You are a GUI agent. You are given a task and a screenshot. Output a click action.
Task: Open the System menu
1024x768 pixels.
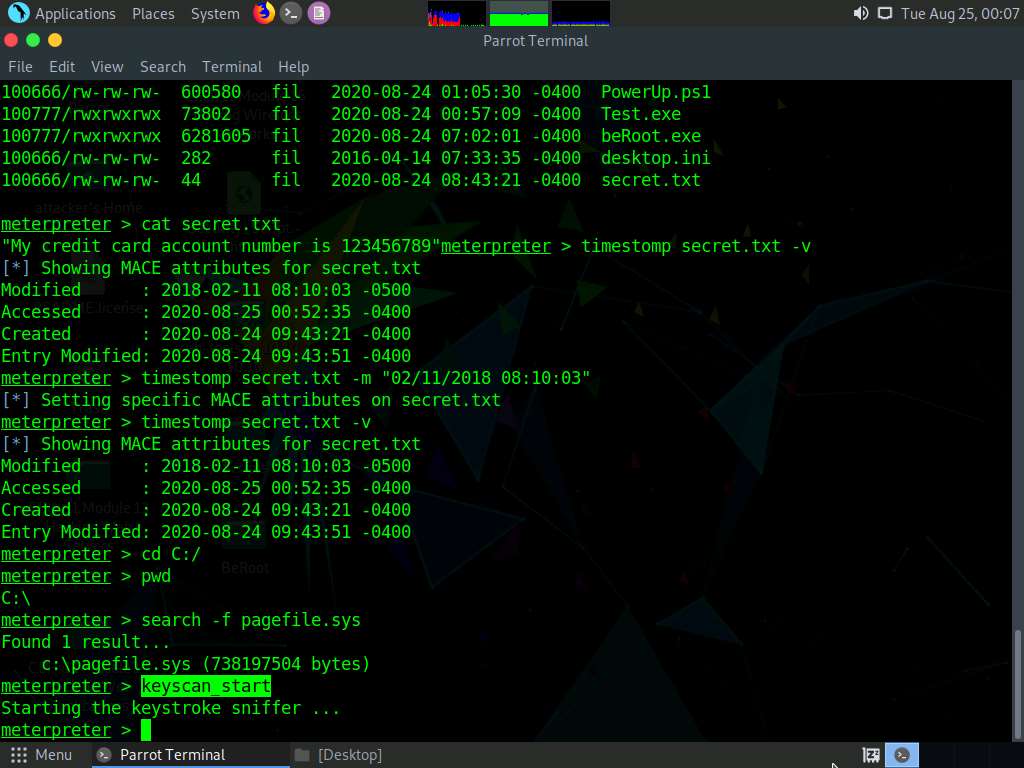point(215,14)
